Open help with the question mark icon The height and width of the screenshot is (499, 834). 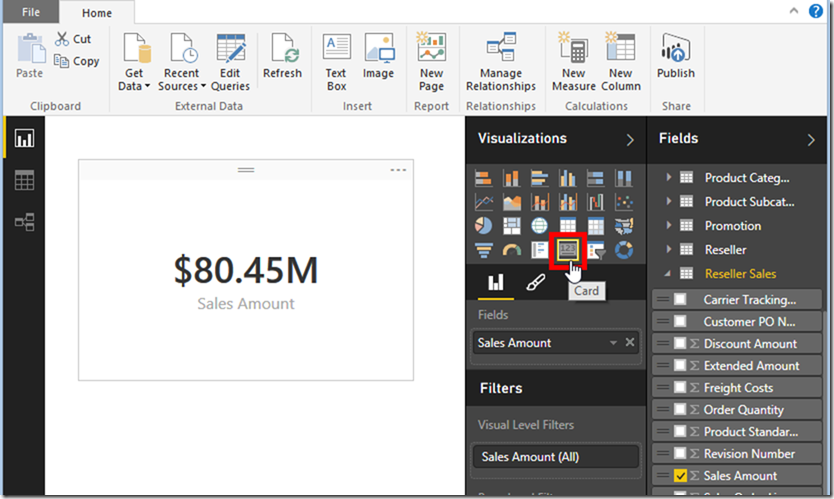pos(815,11)
